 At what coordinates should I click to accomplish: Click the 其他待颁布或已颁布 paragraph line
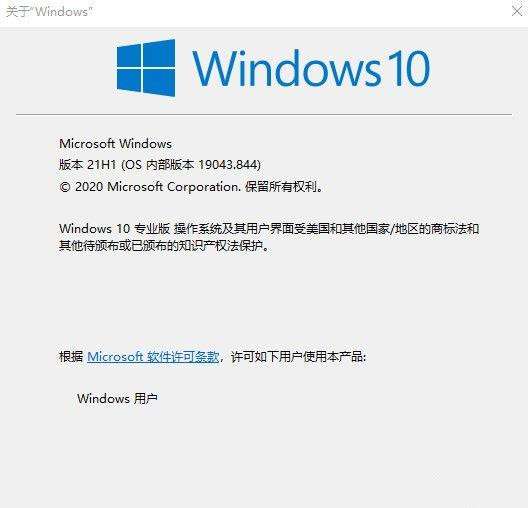tap(164, 246)
